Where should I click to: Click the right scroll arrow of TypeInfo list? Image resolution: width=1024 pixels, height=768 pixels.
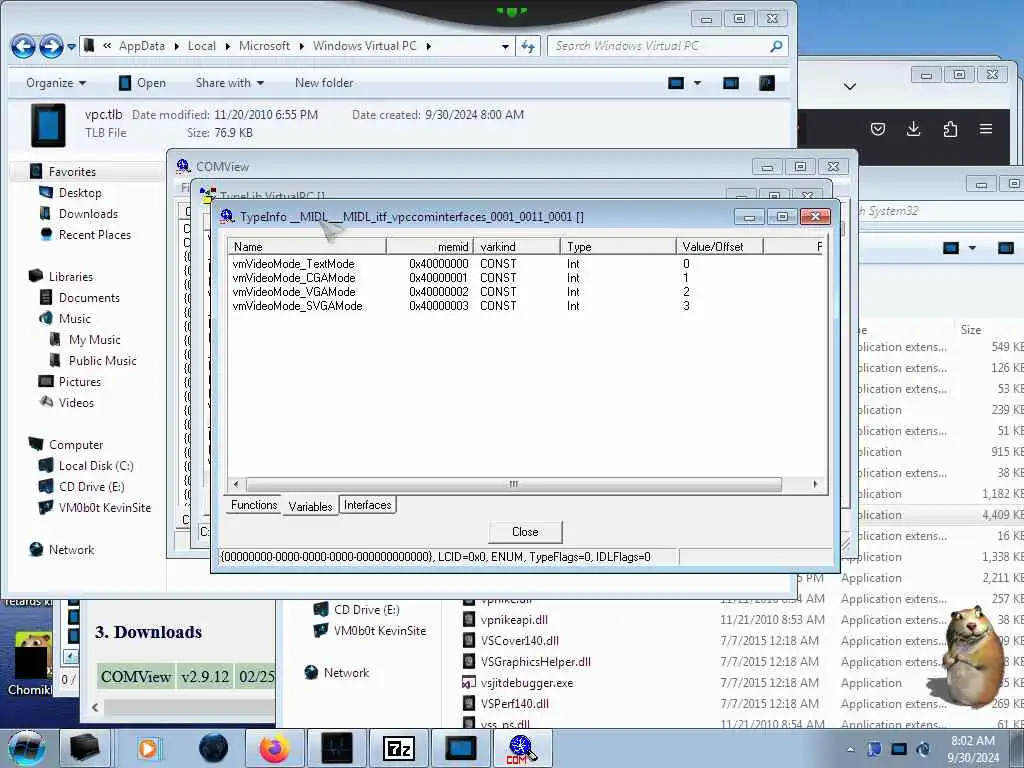(815, 484)
